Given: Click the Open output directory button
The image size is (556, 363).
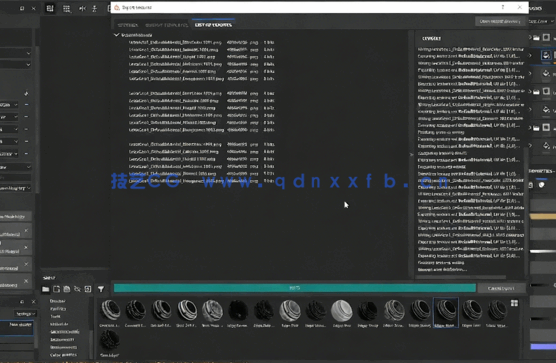Looking at the screenshot, I should [x=500, y=21].
